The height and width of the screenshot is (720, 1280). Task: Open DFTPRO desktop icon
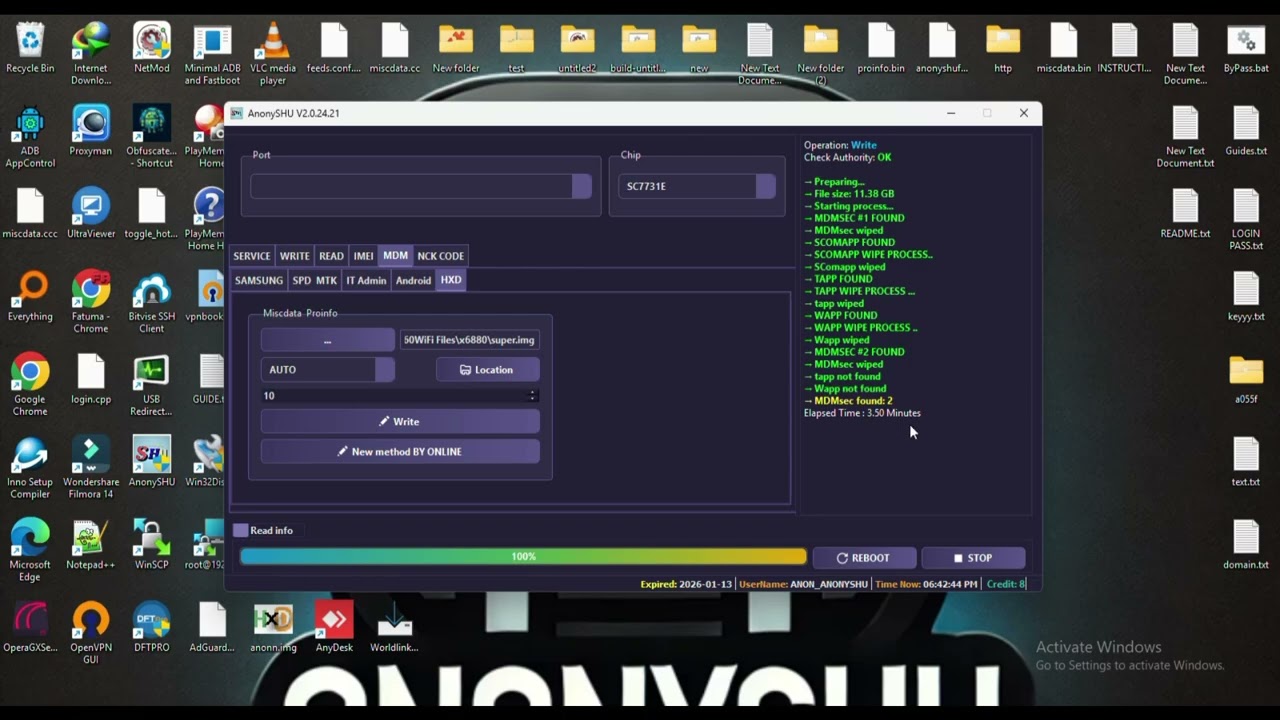pyautogui.click(x=152, y=628)
